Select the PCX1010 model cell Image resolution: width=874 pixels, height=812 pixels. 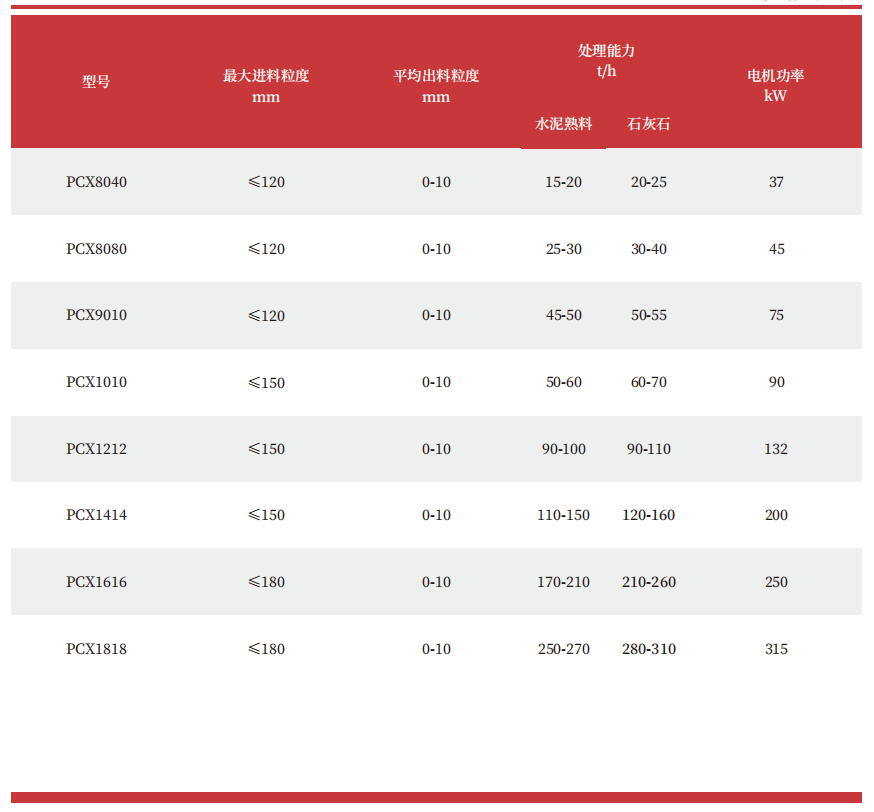(x=97, y=382)
